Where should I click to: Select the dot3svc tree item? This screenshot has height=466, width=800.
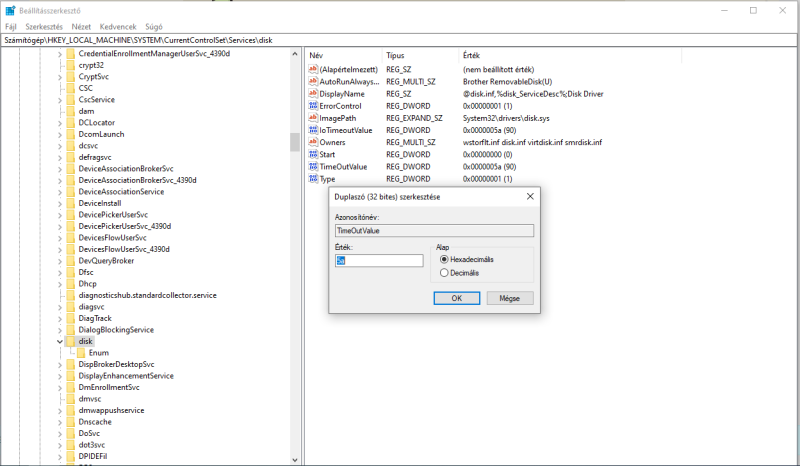pos(92,445)
